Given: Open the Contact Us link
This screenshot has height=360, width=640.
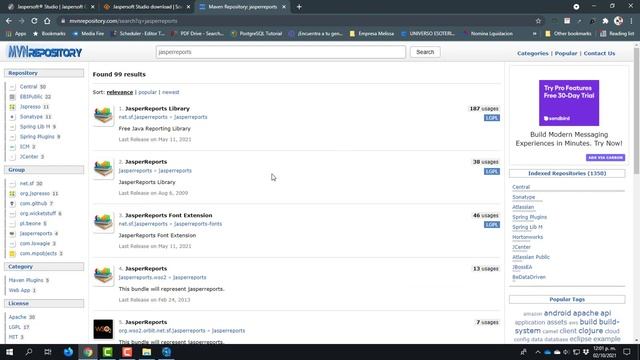Looking at the screenshot, I should 599,53.
